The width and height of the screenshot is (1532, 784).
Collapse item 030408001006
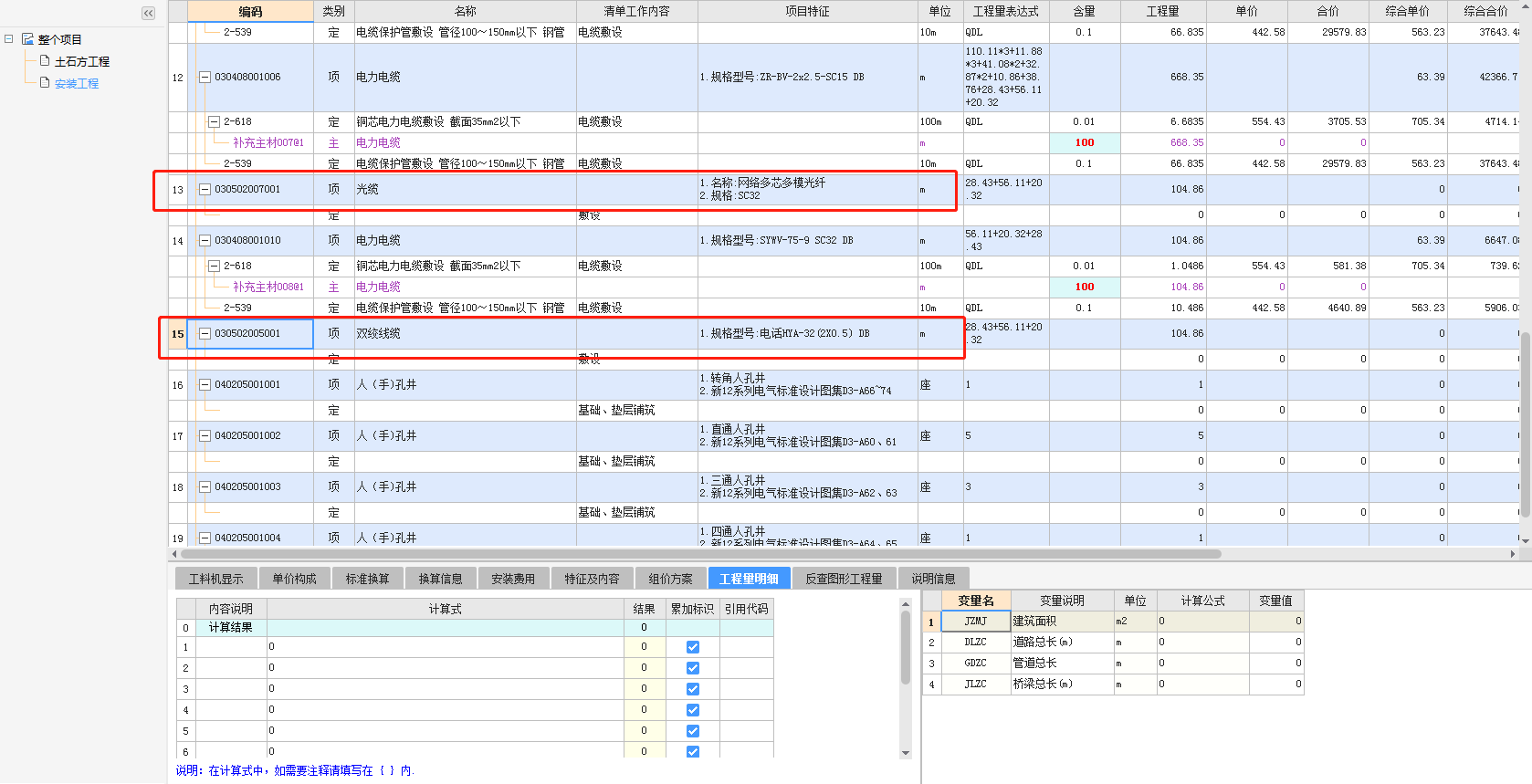click(205, 78)
